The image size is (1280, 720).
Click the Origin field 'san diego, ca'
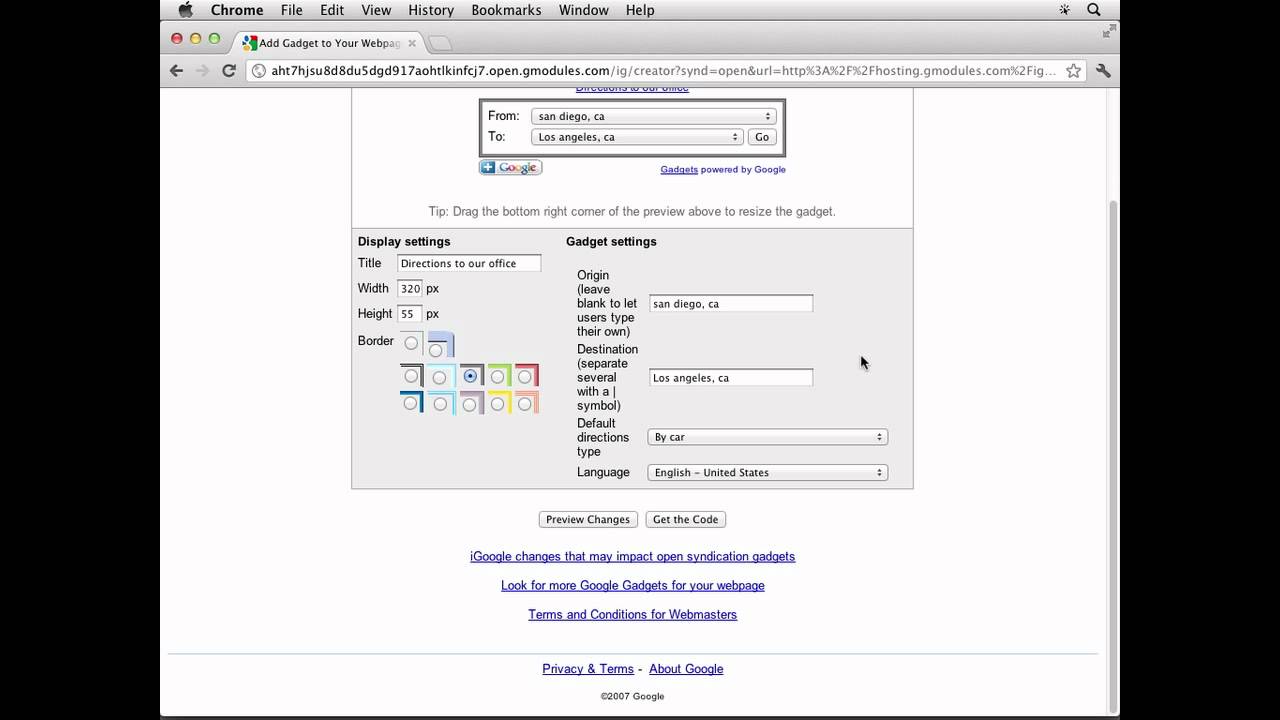click(x=731, y=303)
